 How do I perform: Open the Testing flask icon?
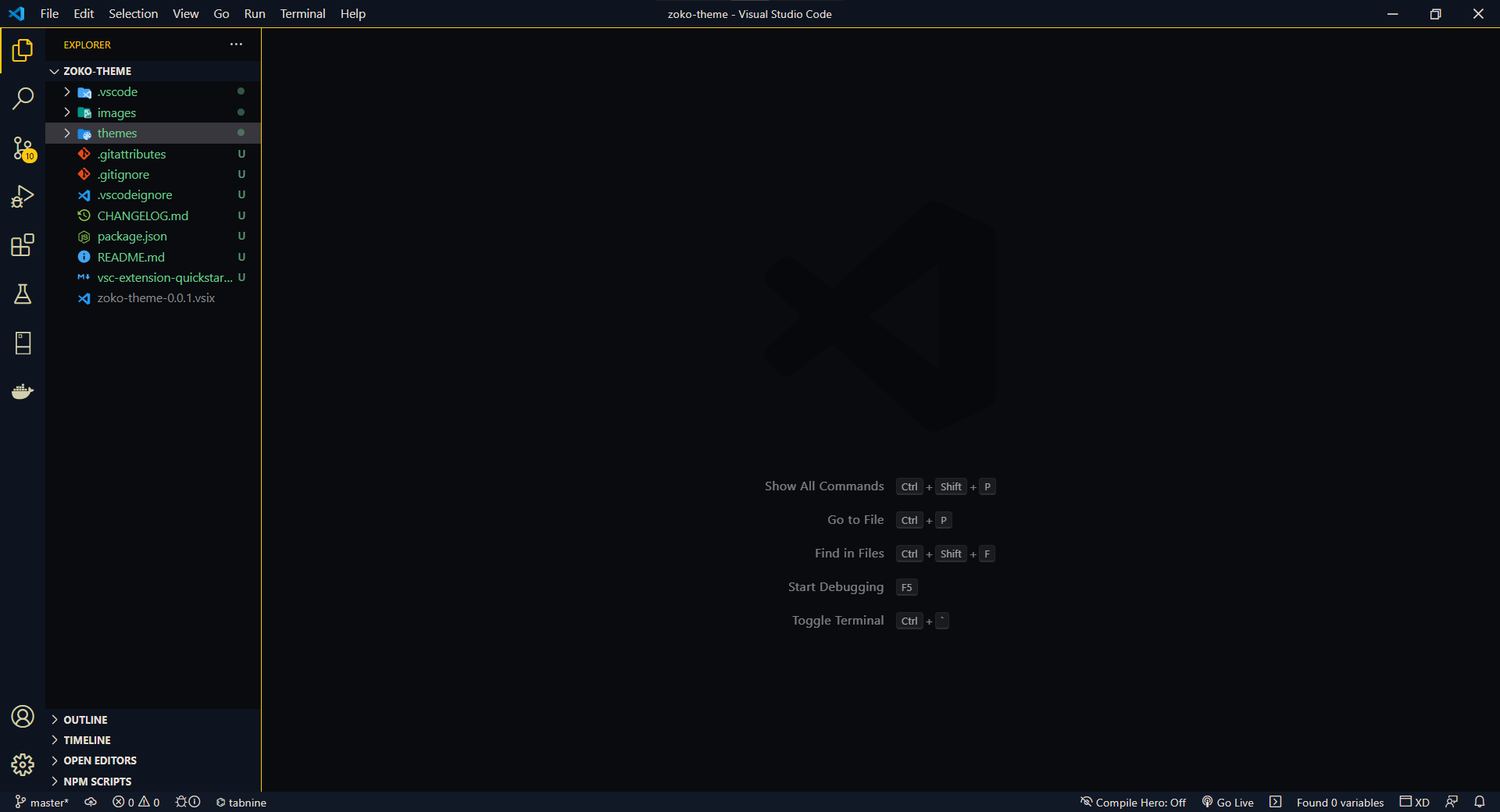[x=23, y=294]
